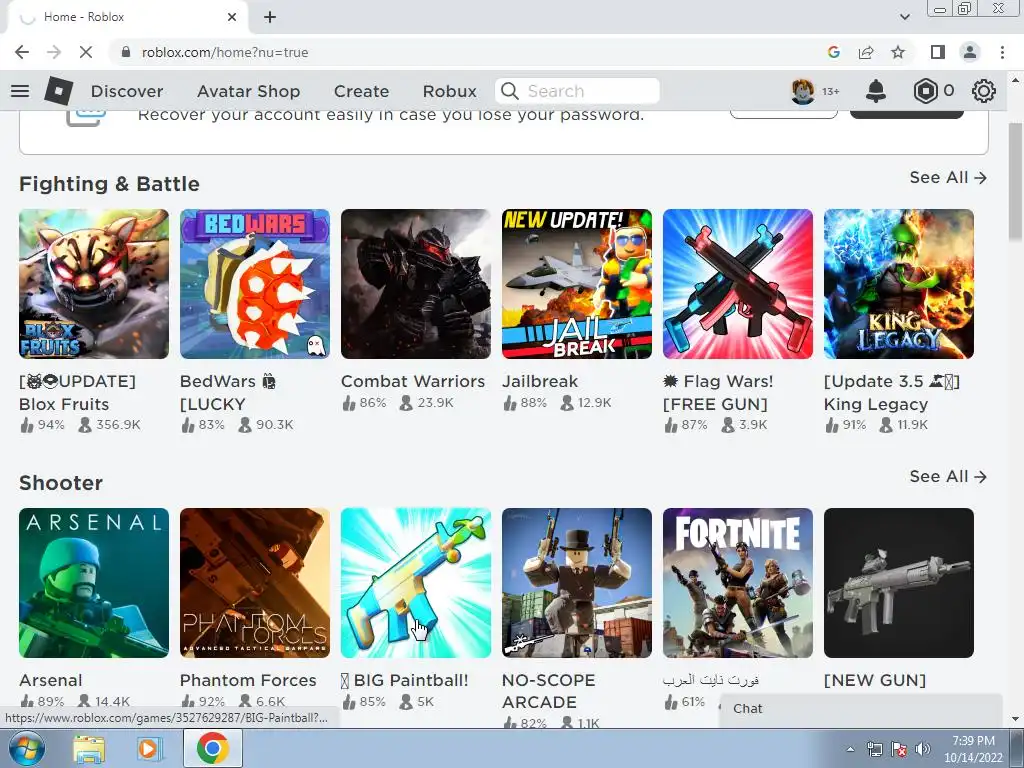This screenshot has width=1024, height=768.
Task: Click the Chrome taskbar icon
Action: point(212,748)
